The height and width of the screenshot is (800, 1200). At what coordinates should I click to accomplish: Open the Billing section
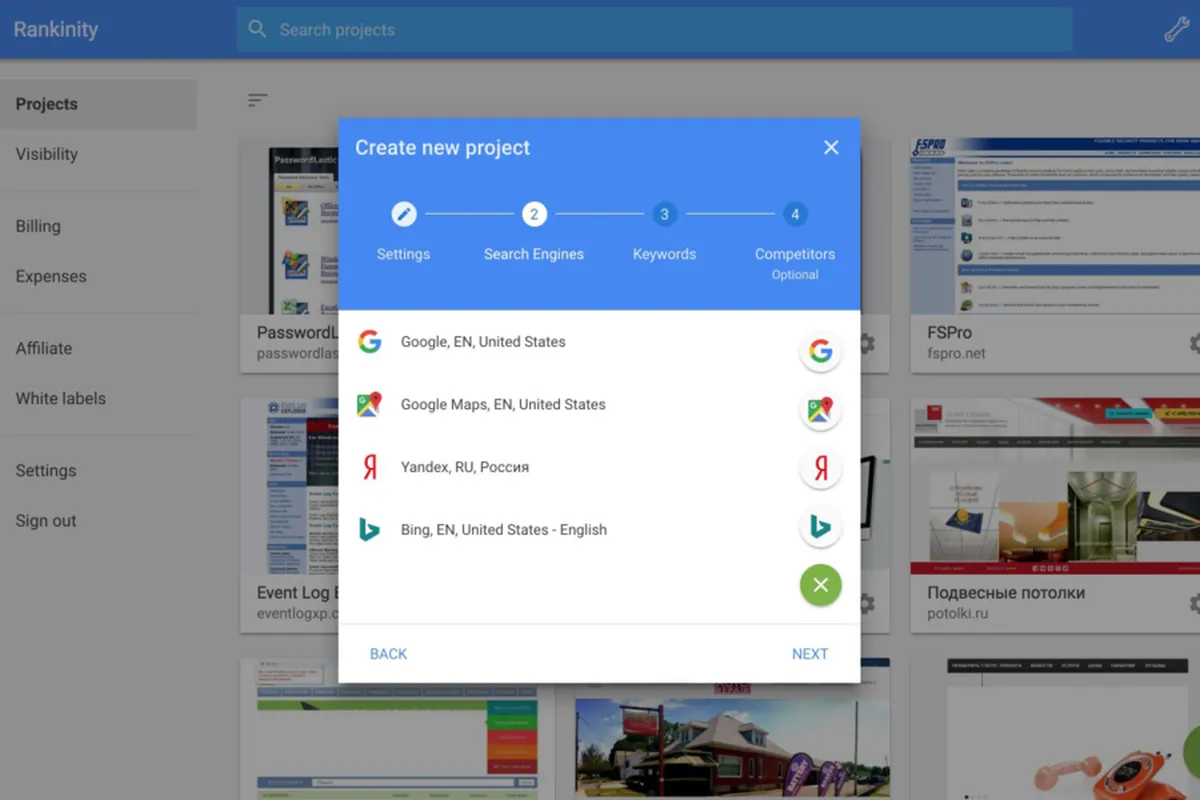(98, 226)
